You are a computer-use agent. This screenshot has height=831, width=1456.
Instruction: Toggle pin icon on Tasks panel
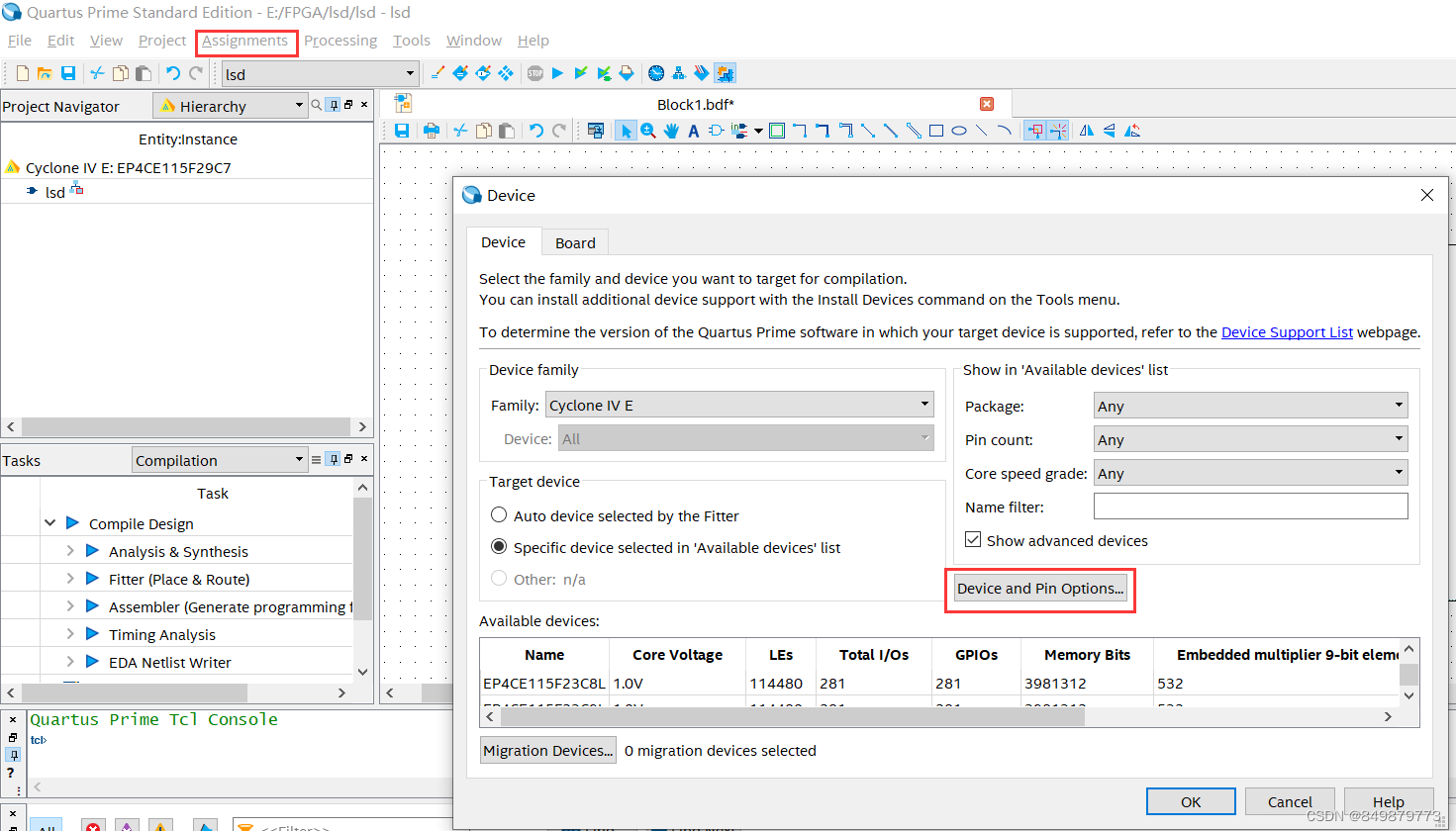334,459
